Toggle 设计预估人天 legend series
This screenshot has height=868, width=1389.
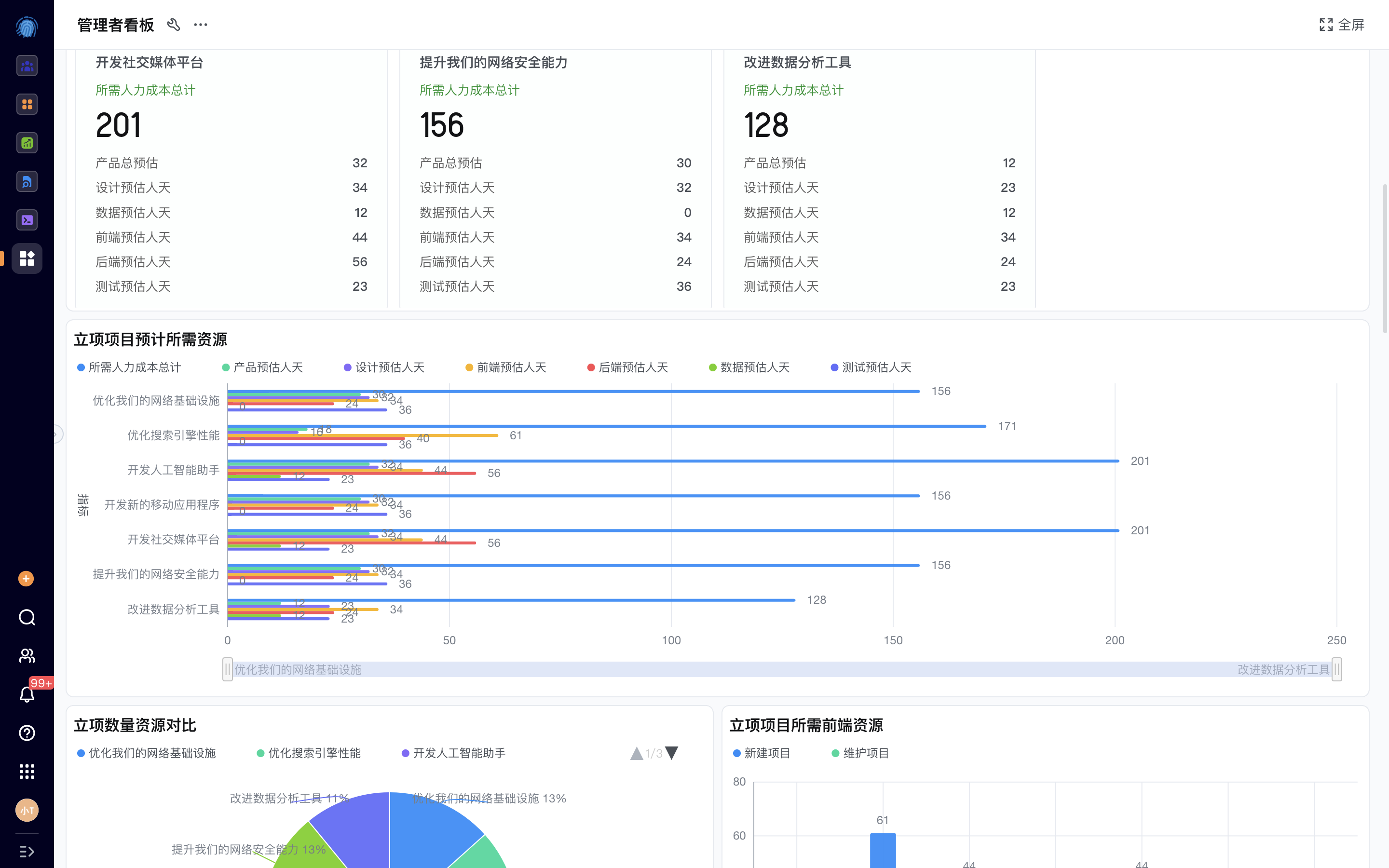coord(384,367)
